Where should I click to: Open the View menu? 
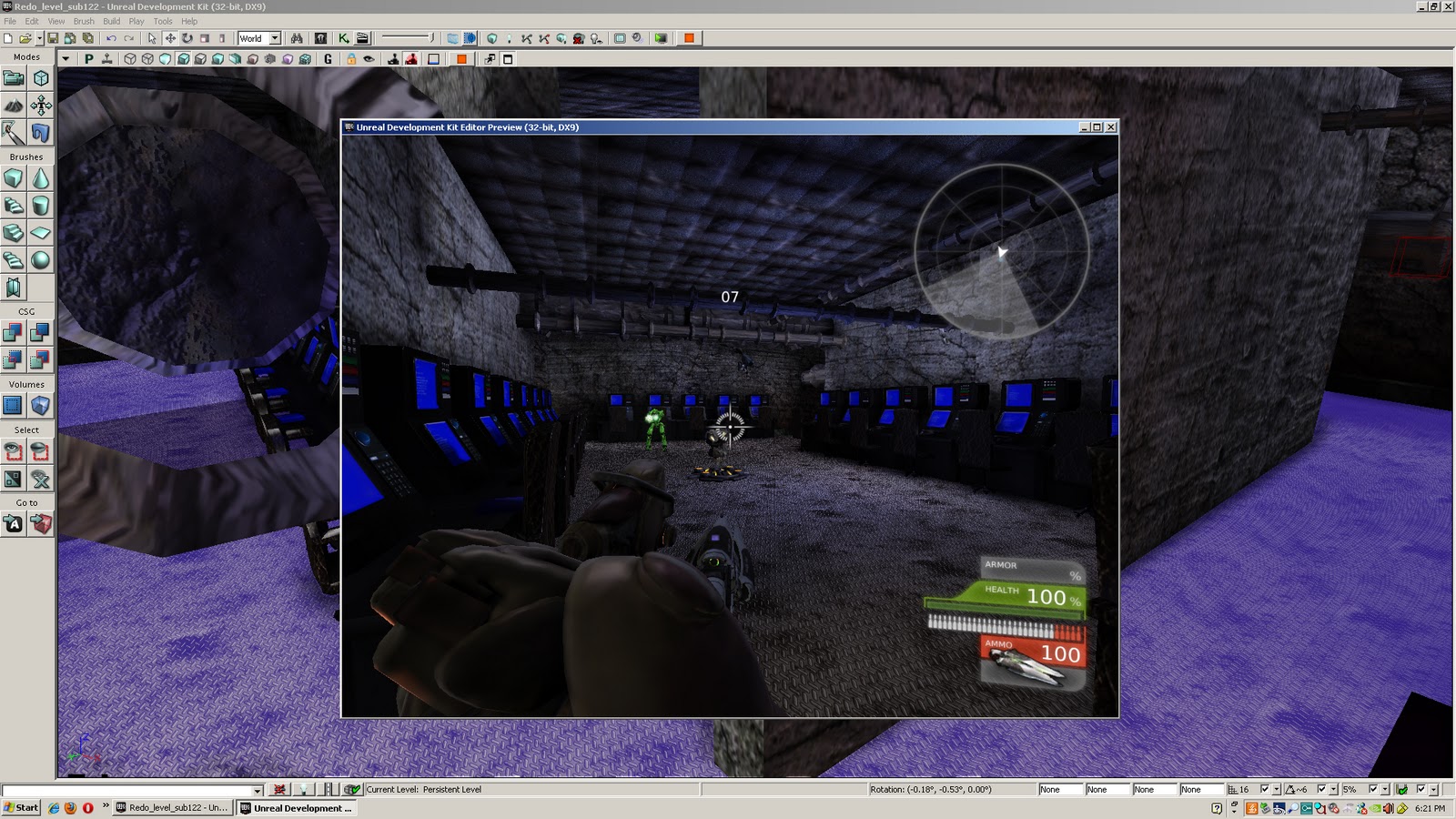pyautogui.click(x=56, y=21)
